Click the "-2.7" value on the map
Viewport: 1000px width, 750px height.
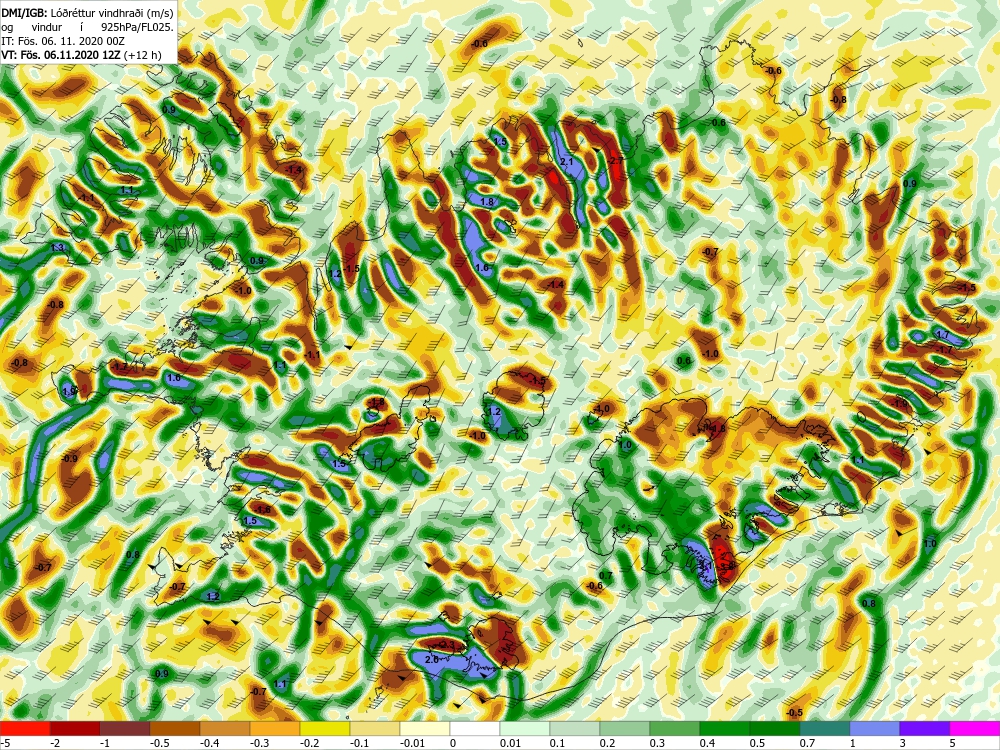click(615, 161)
